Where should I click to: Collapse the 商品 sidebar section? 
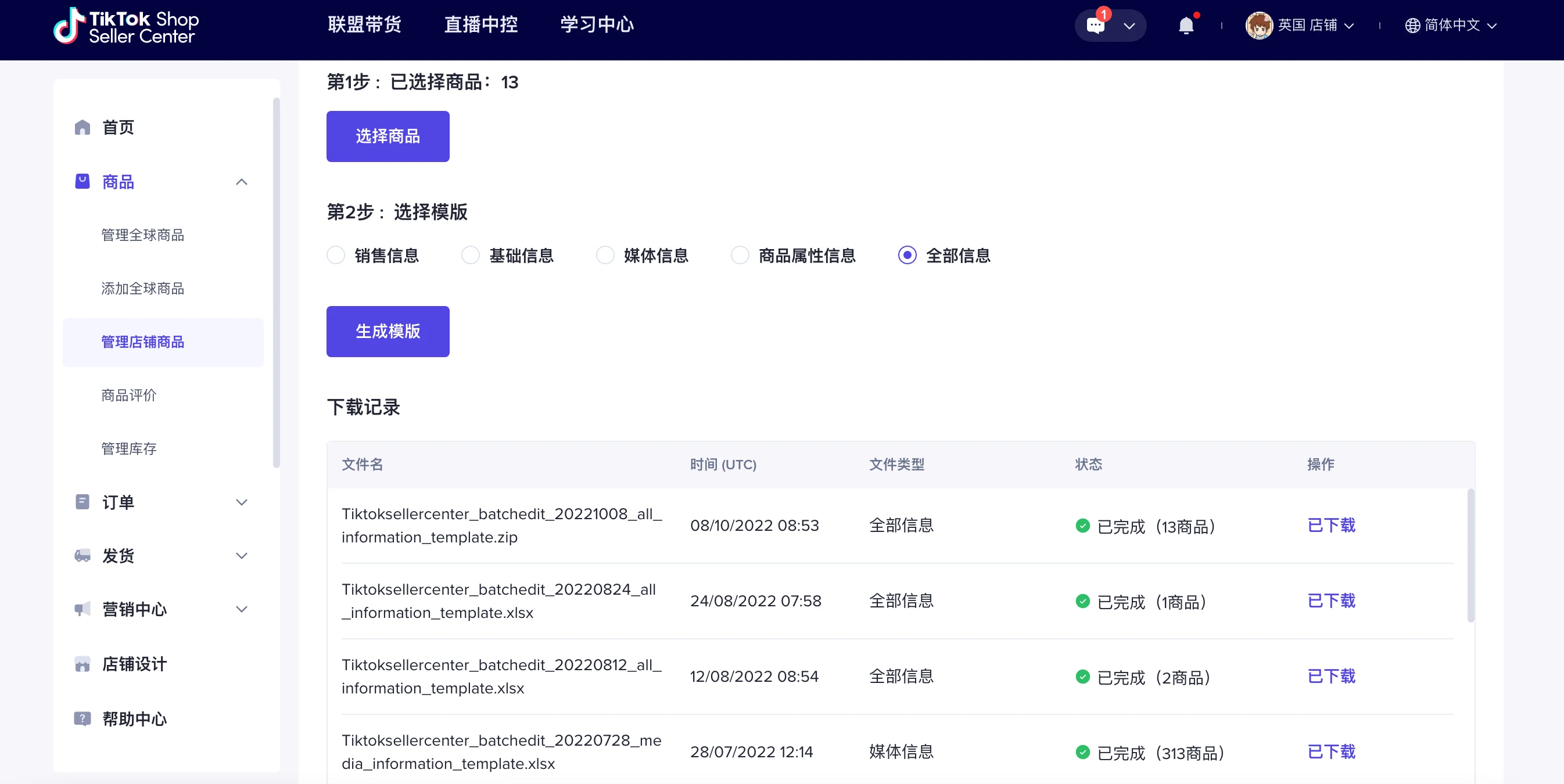coord(242,182)
